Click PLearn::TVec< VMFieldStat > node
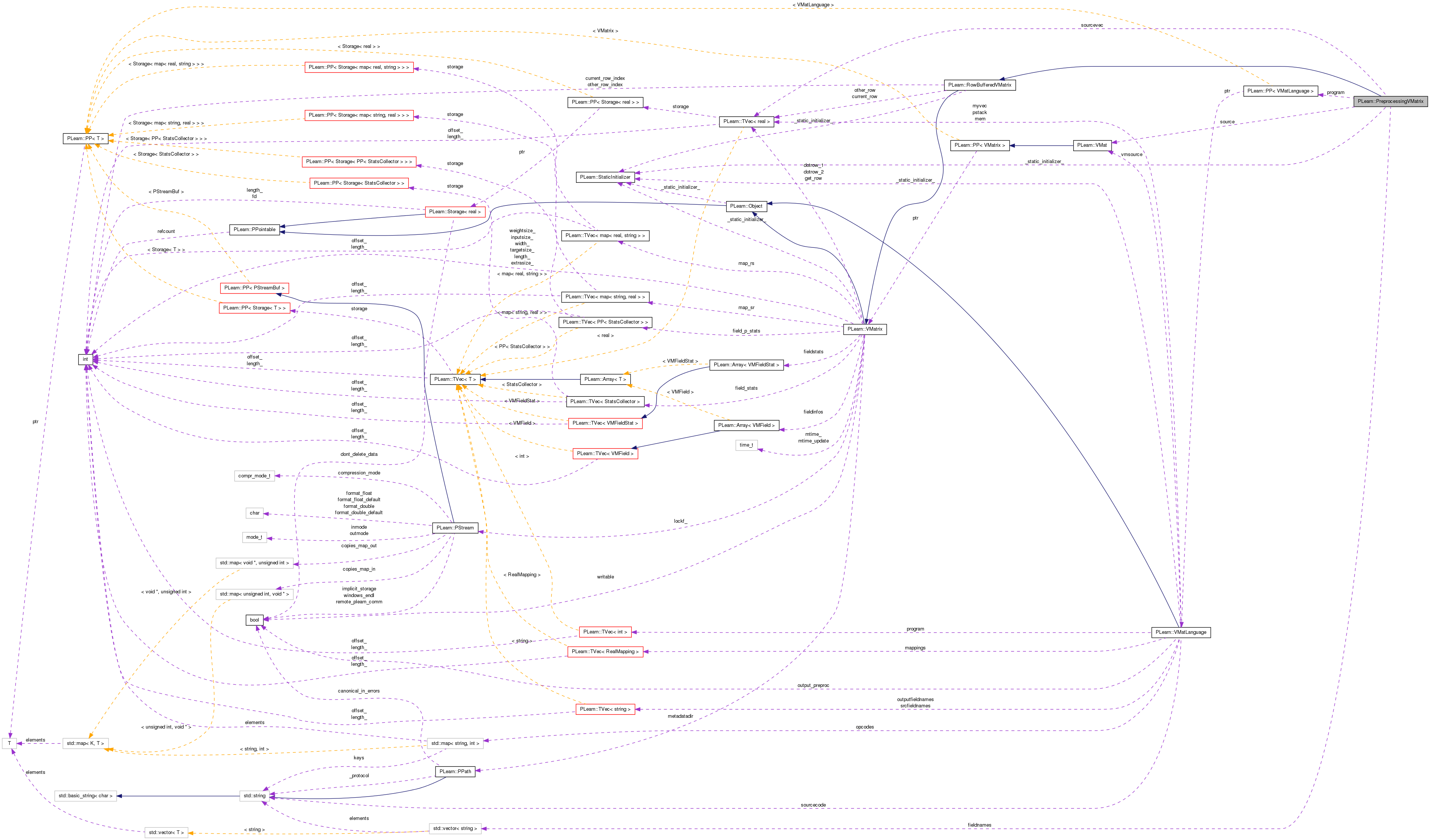1430x840 pixels. (605, 423)
